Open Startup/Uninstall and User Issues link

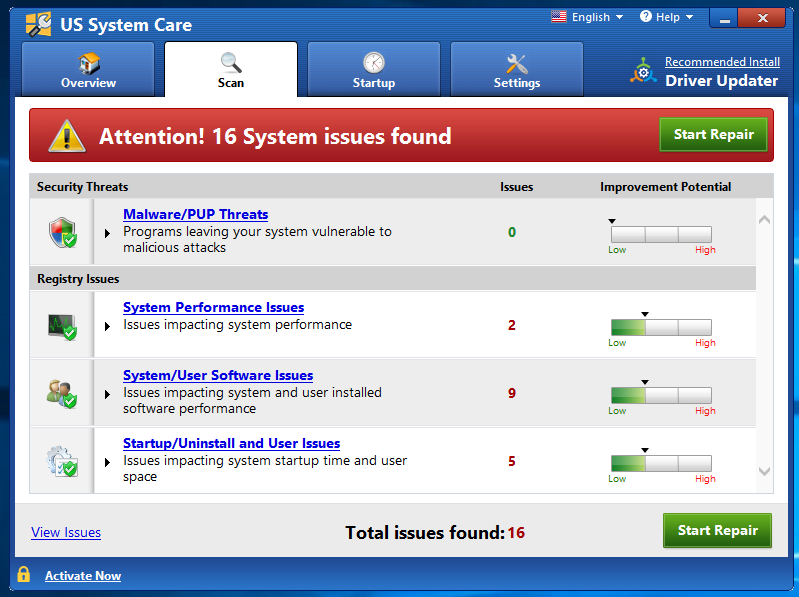231,443
